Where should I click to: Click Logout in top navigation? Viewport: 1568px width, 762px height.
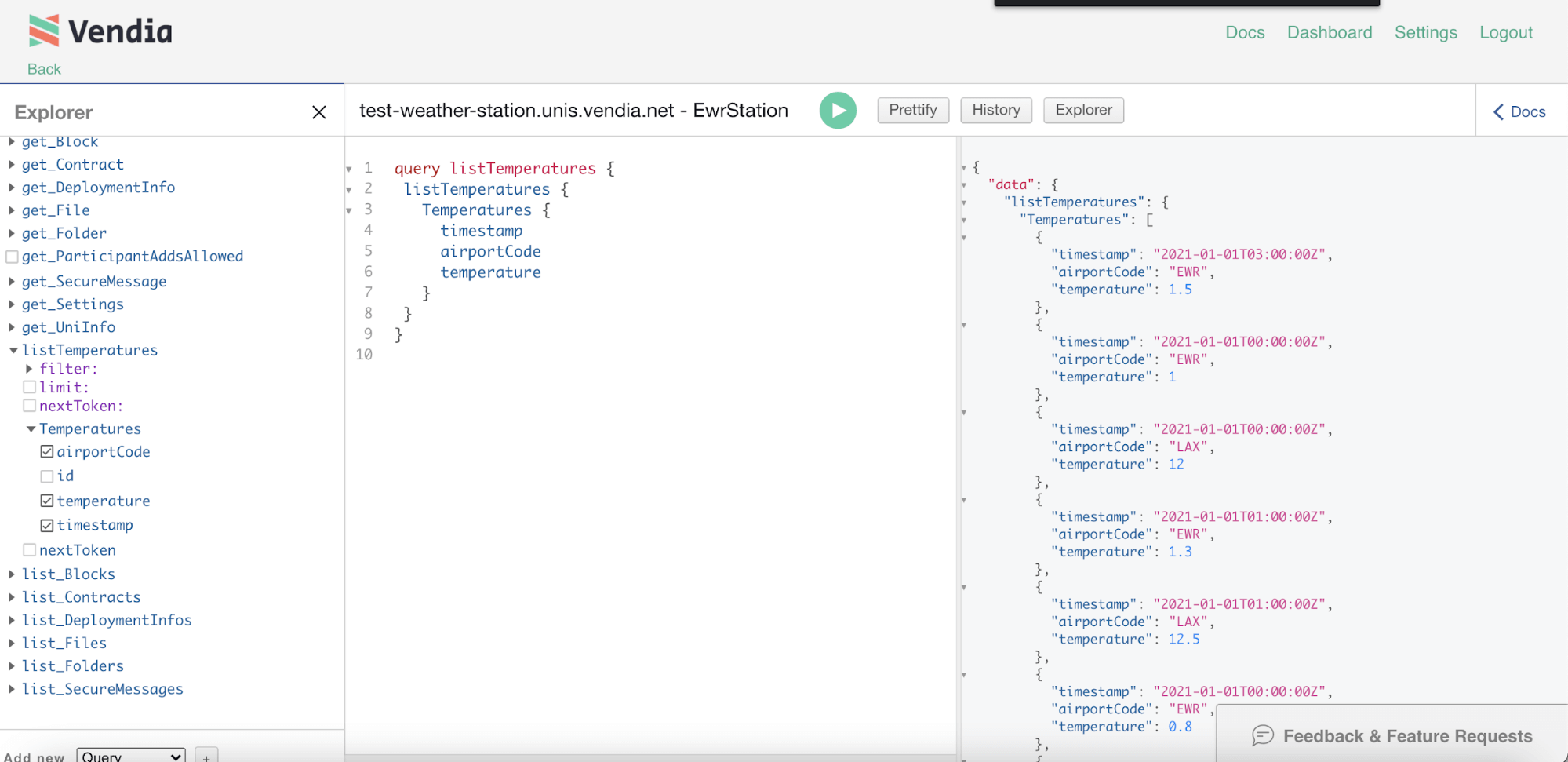click(x=1505, y=32)
